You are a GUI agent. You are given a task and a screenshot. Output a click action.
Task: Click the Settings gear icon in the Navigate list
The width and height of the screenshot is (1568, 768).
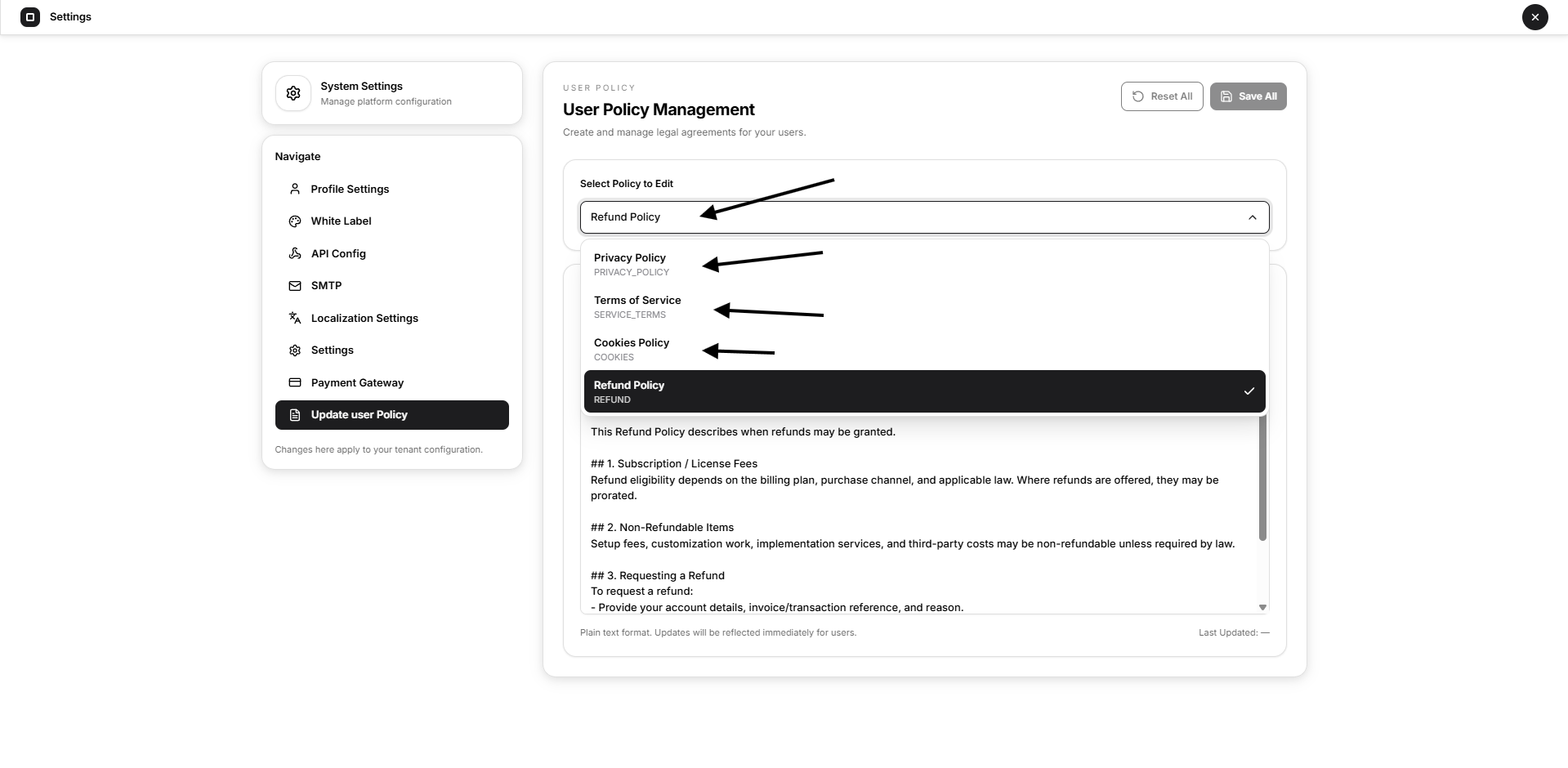[x=295, y=351]
